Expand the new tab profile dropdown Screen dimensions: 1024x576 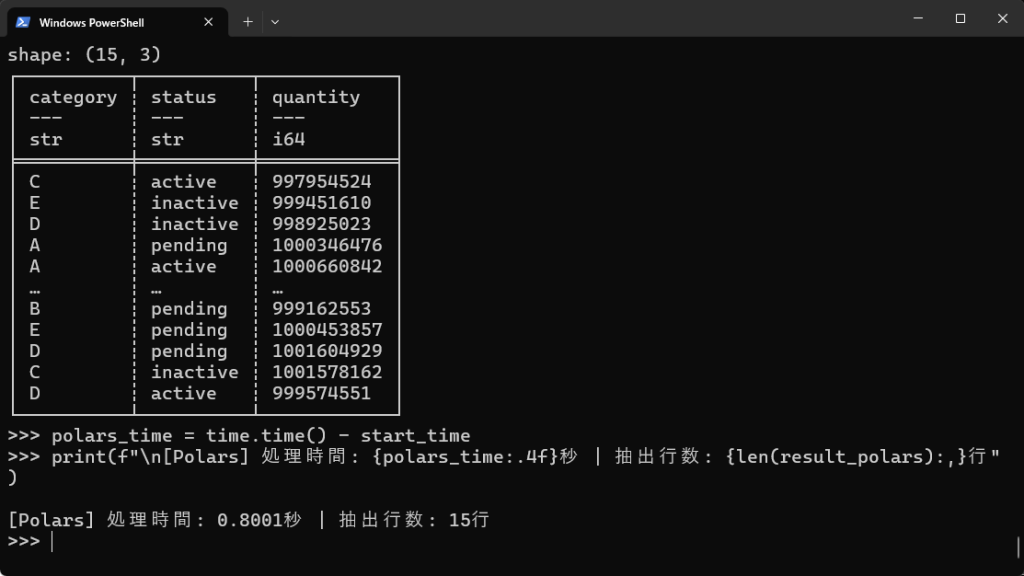pos(275,21)
